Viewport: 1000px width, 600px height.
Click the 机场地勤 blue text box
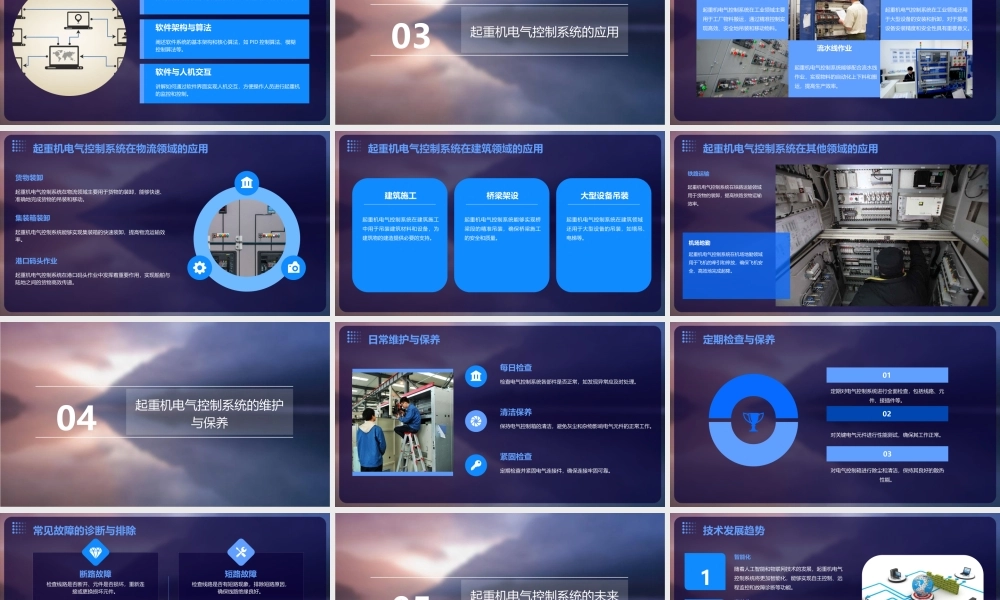(735, 265)
